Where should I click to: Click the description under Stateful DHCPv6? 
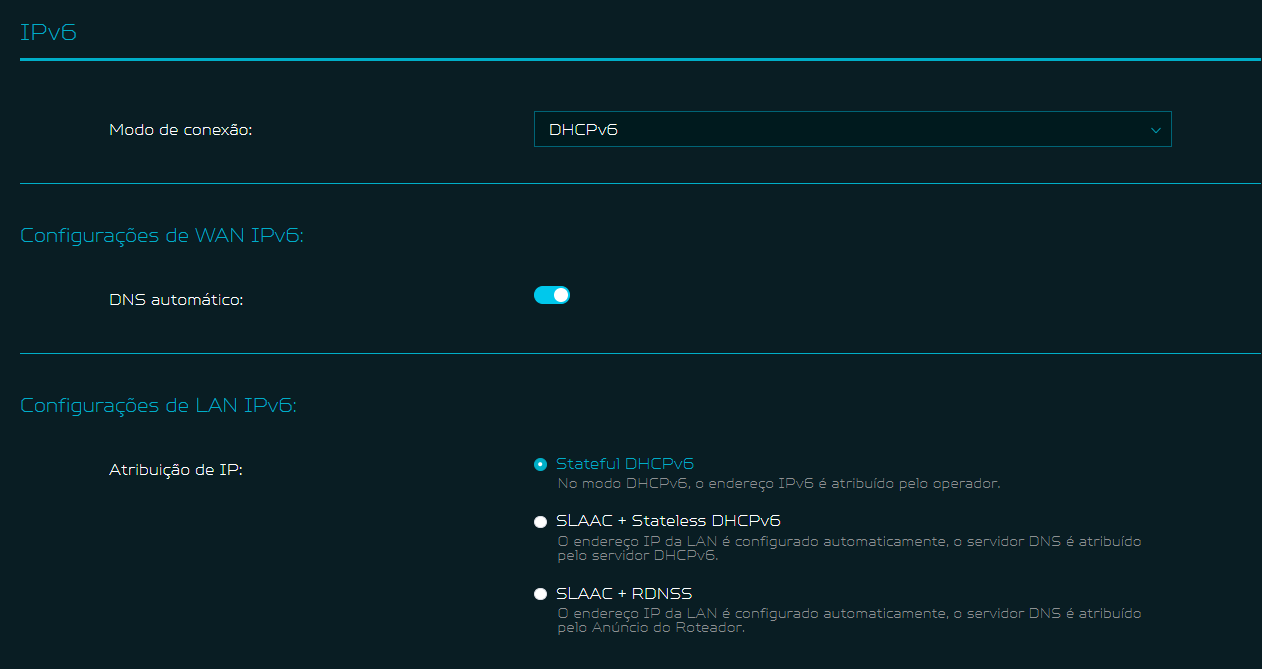coord(778,484)
